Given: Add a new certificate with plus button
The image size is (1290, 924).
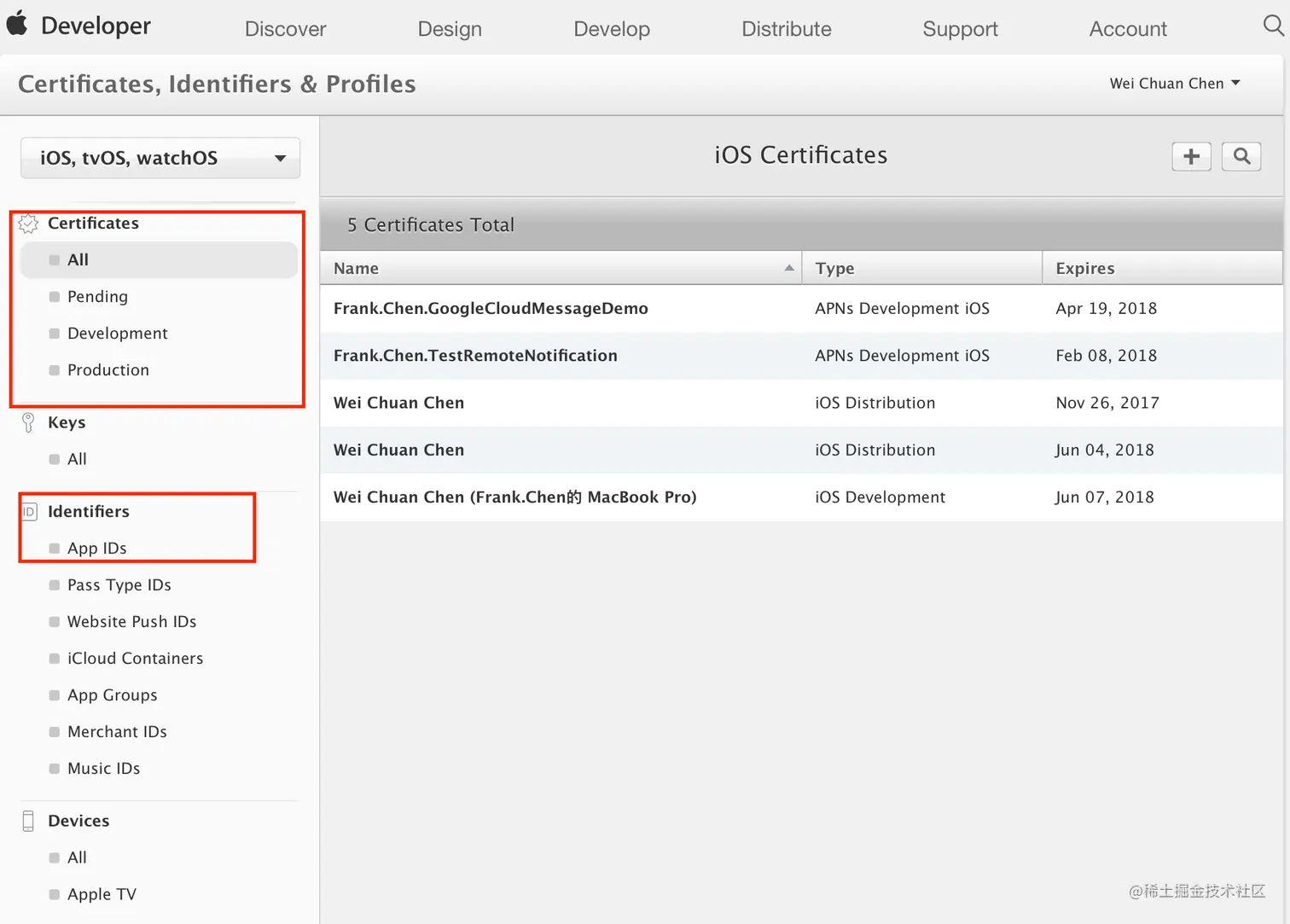Looking at the screenshot, I should pyautogui.click(x=1192, y=156).
